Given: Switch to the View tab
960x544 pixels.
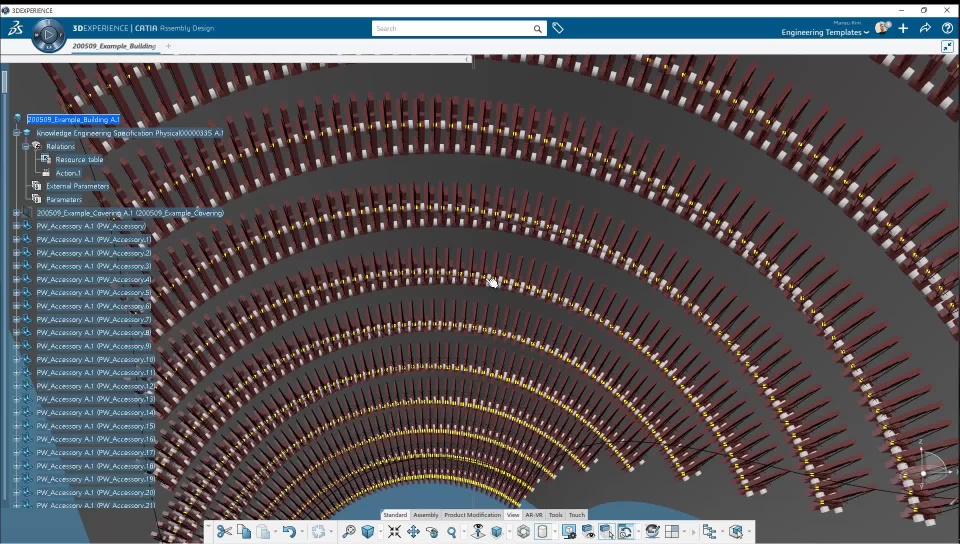Looking at the screenshot, I should [x=513, y=515].
